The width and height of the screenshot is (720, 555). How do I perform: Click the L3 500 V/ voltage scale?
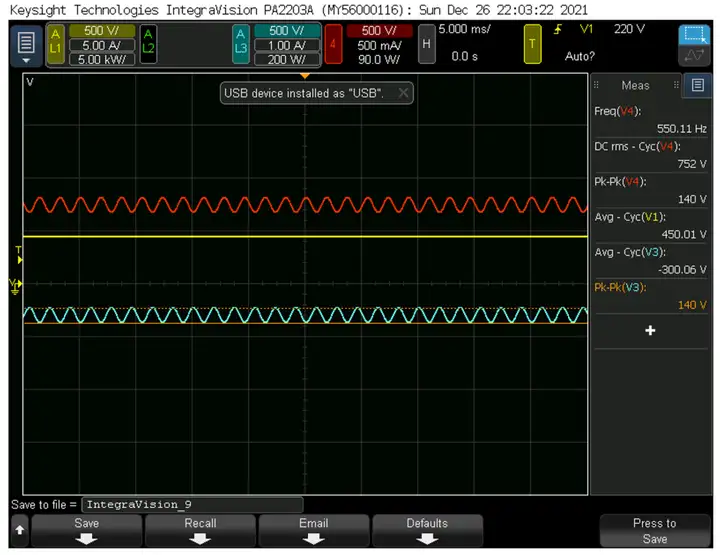coord(287,31)
